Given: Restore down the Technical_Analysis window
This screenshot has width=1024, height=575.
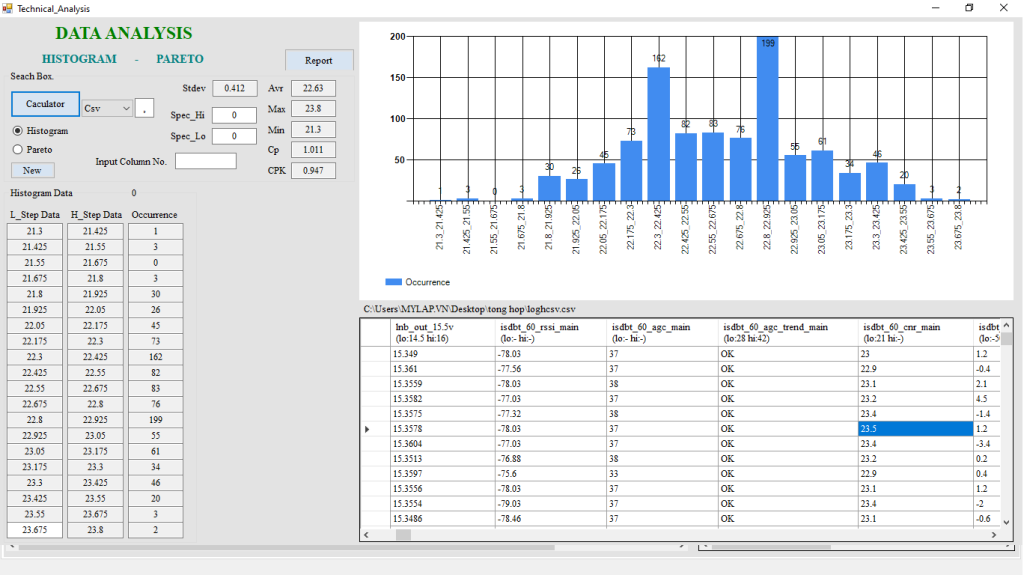Looking at the screenshot, I should (x=969, y=8).
